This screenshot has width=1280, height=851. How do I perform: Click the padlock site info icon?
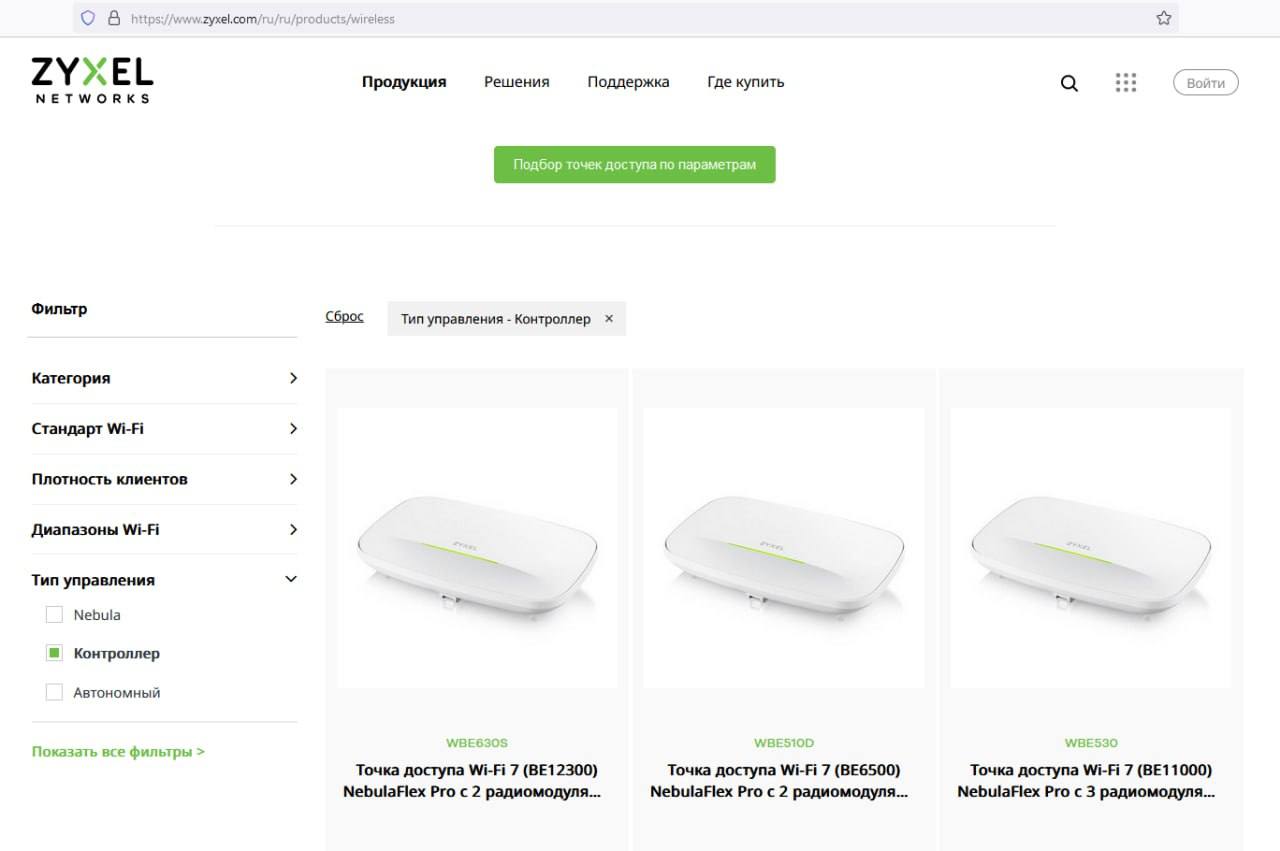pyautogui.click(x=114, y=18)
